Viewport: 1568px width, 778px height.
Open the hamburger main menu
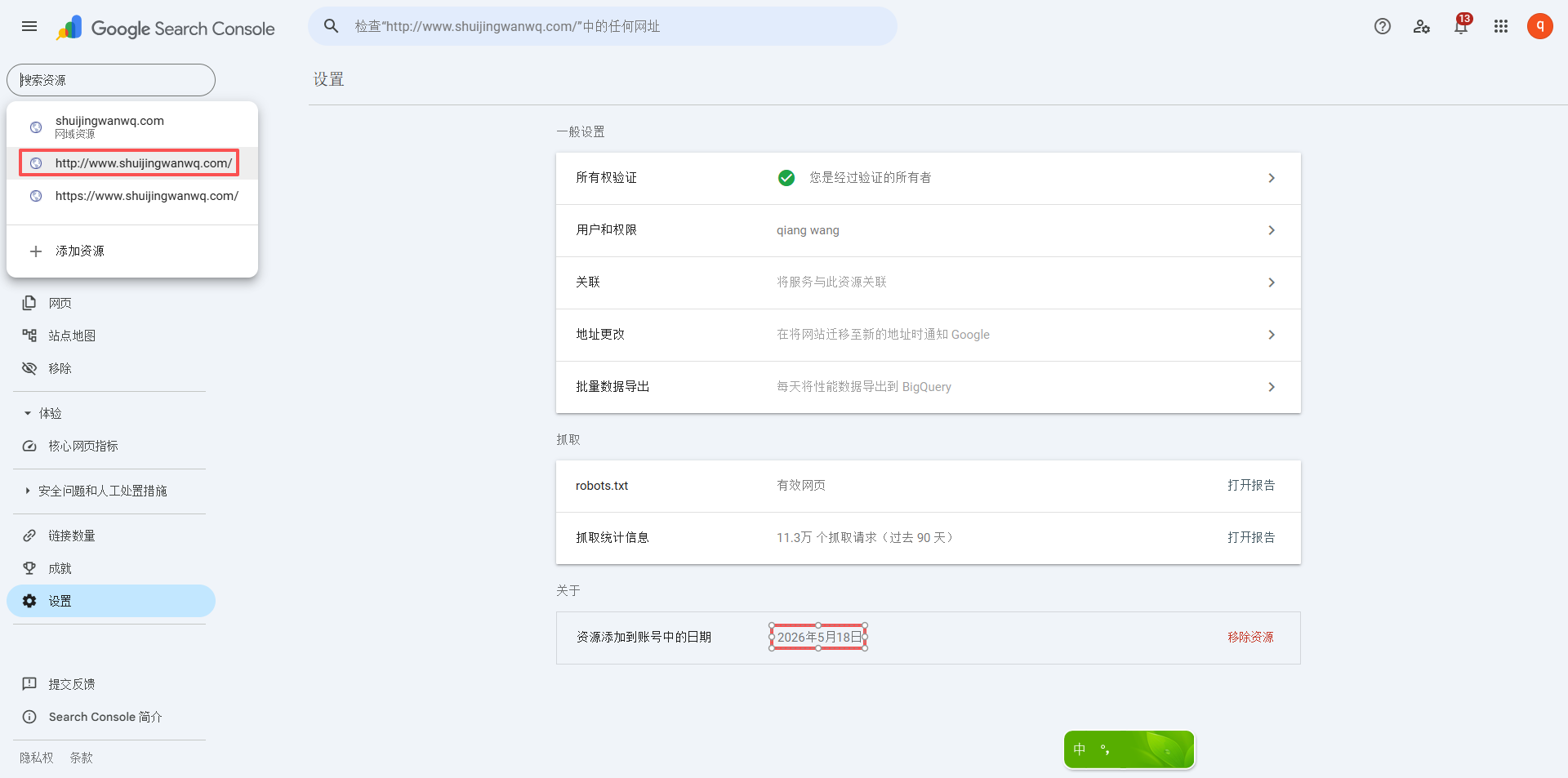29,26
